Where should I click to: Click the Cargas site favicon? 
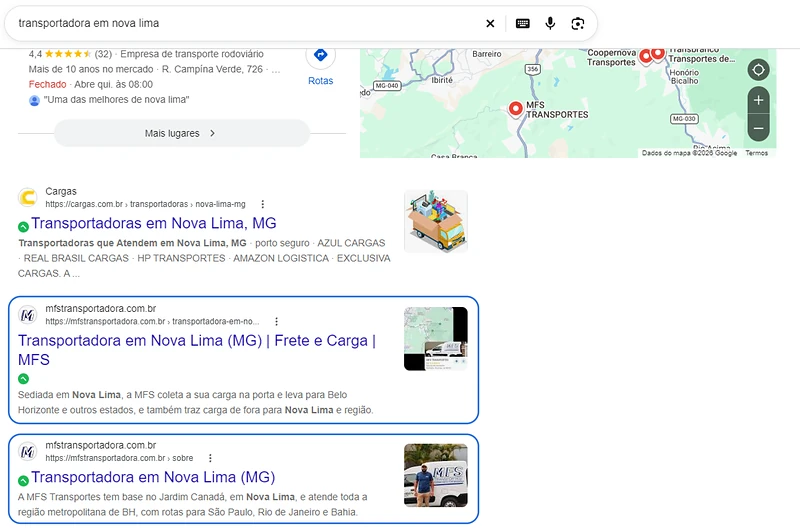(x=28, y=197)
